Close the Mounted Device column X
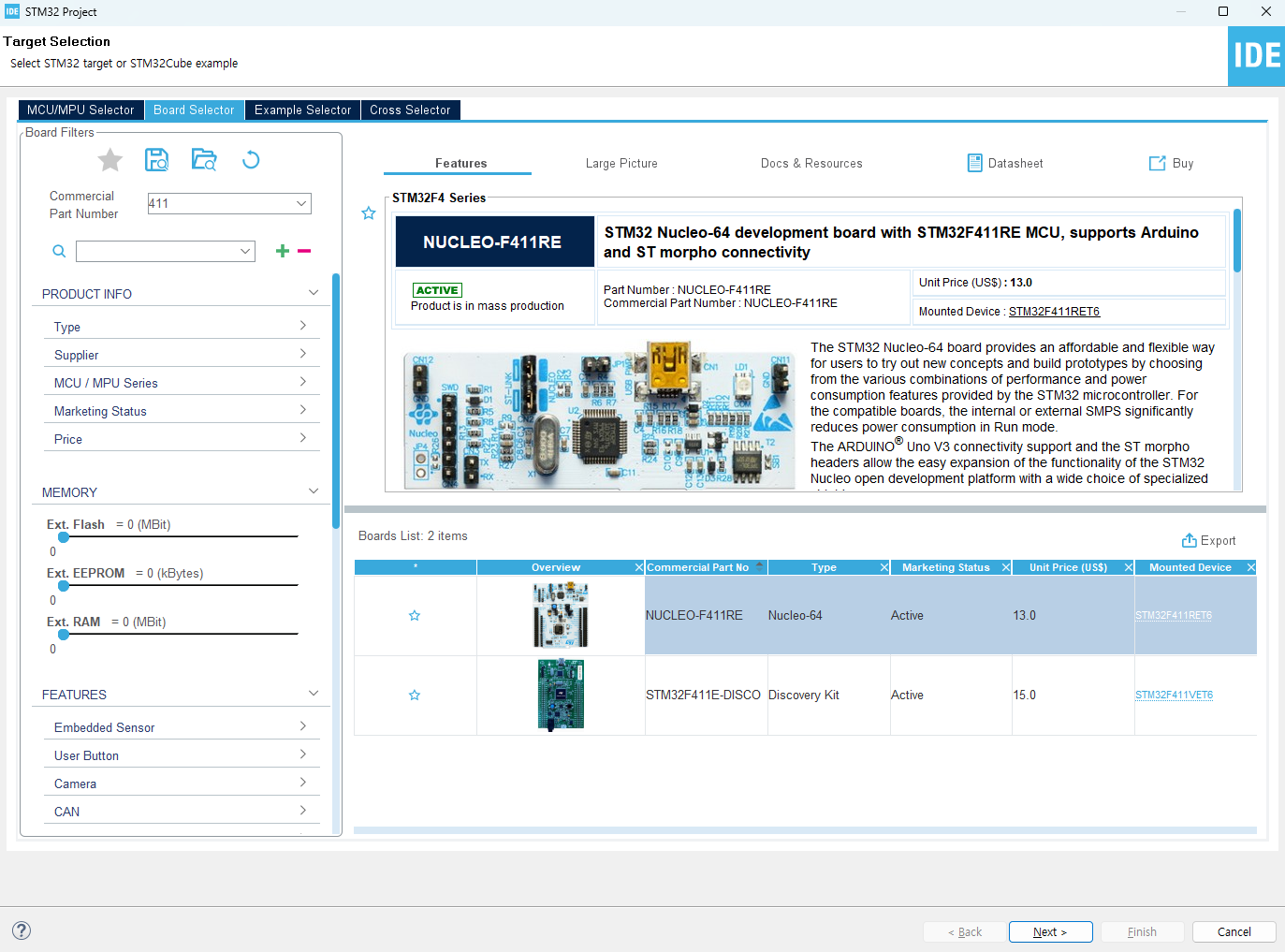Screen dimensions: 1285x952 pos(1250,567)
